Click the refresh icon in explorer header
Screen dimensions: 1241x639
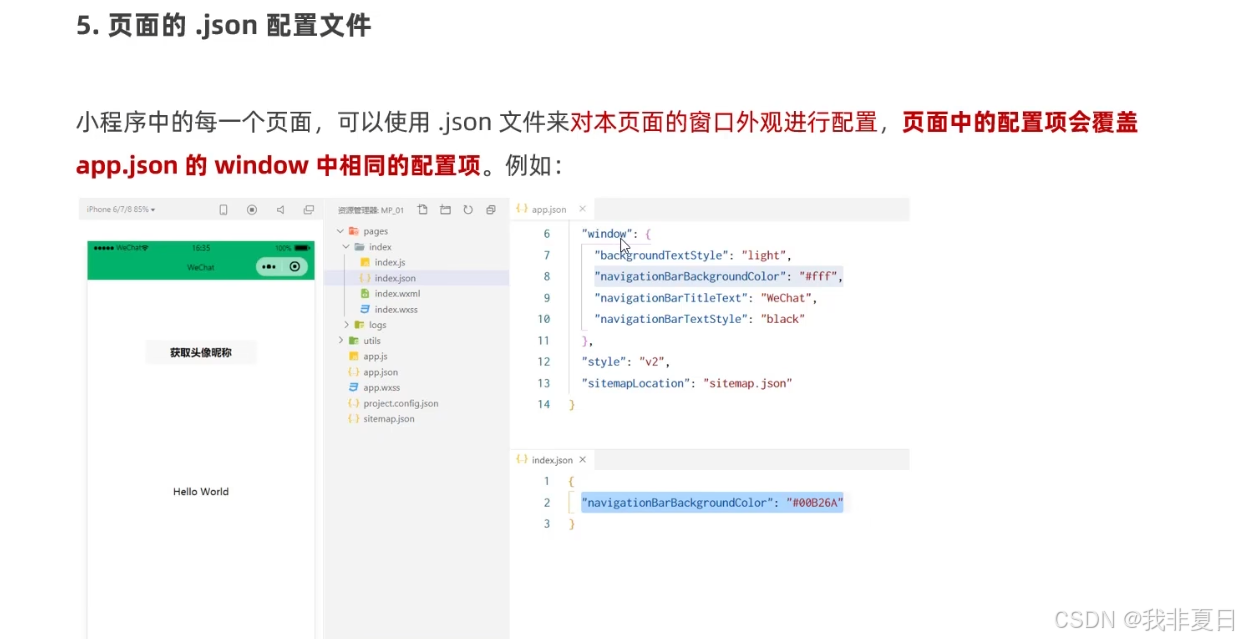point(467,210)
